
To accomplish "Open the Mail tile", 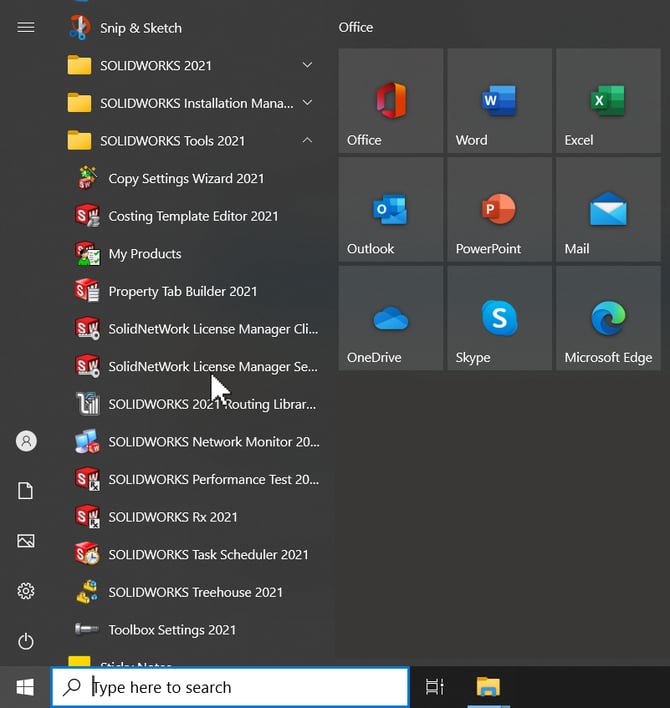I will pos(607,209).
